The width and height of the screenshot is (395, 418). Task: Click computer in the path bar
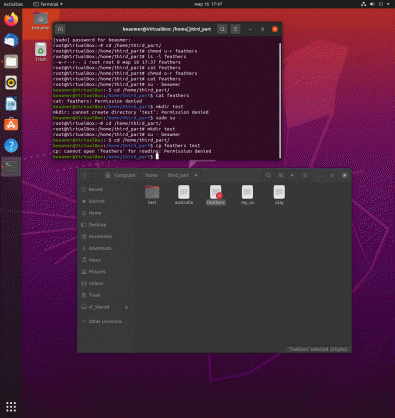click(x=121, y=175)
